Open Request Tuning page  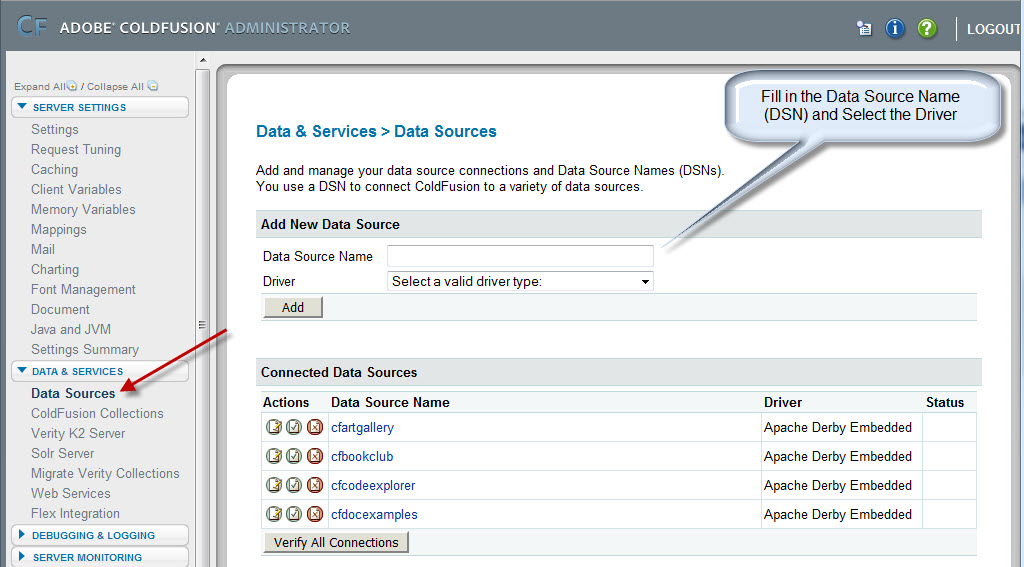click(x=76, y=150)
